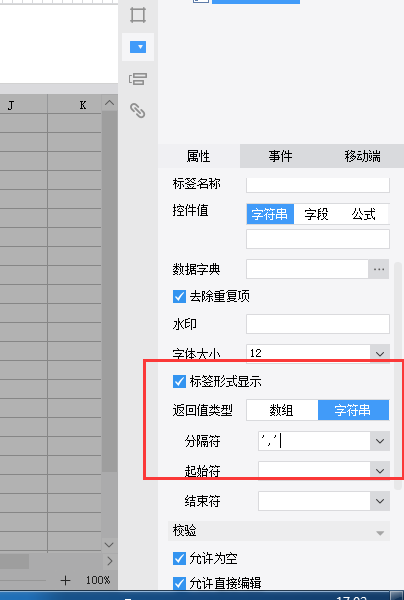Select the widget settings dropdown icon
This screenshot has width=404, height=600.
(x=138, y=47)
